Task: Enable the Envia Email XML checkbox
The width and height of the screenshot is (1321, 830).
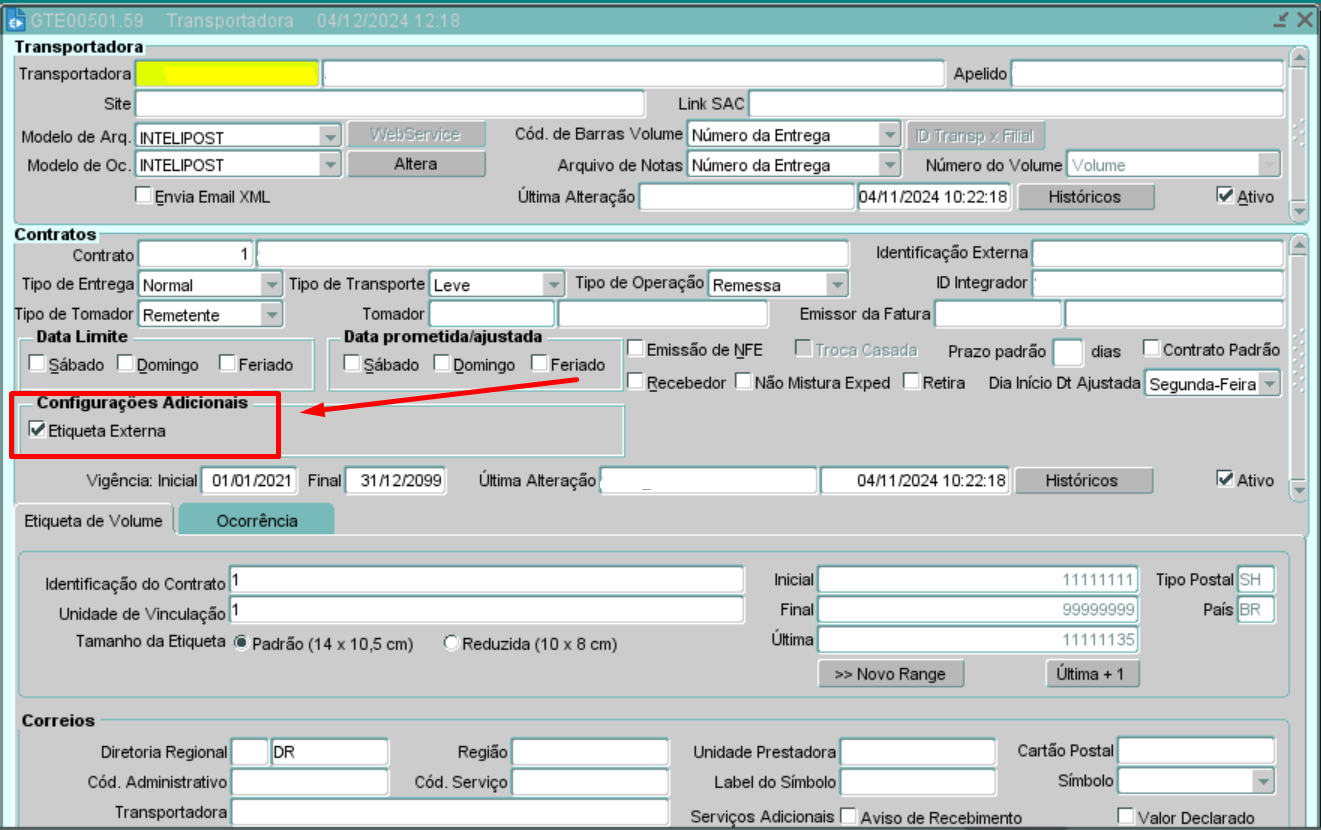Action: pos(143,196)
